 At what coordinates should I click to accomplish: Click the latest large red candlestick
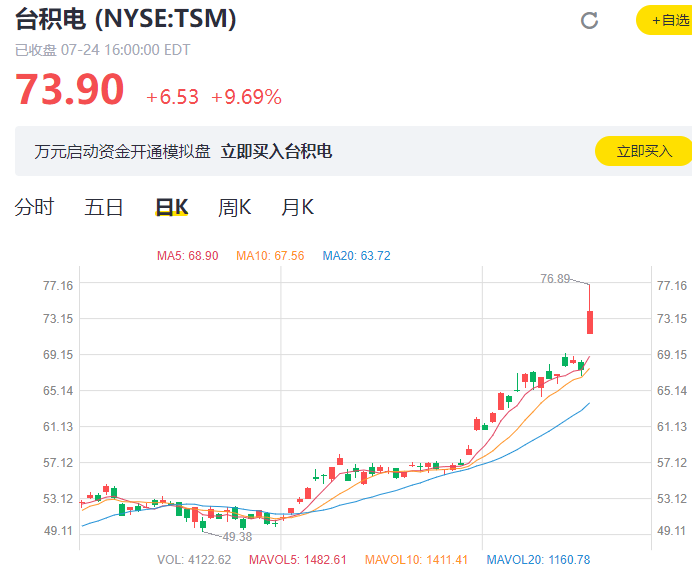(x=591, y=322)
